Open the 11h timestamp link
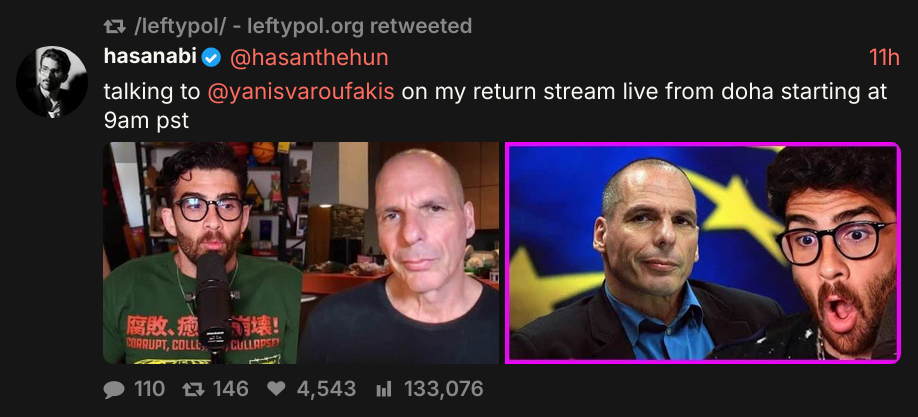Viewport: 918px width, 417px height. pos(884,57)
